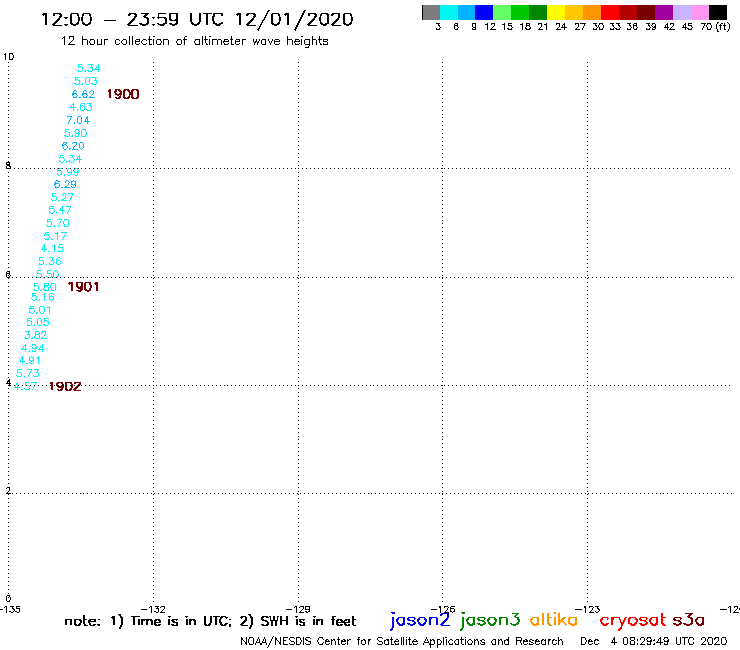Click the 6.20 wave height value
The width and height of the screenshot is (740, 650).
click(73, 146)
